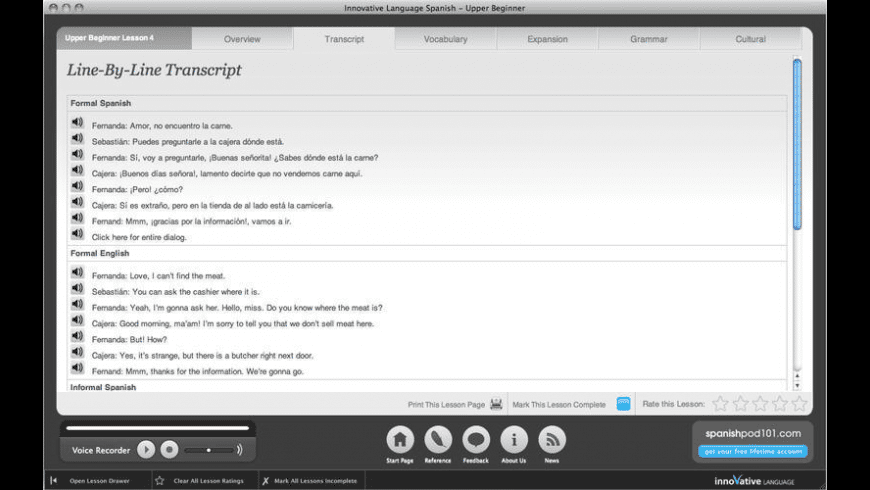Click the Voice Recorder speaker volume icon
870x490 pixels.
pyautogui.click(x=240, y=449)
